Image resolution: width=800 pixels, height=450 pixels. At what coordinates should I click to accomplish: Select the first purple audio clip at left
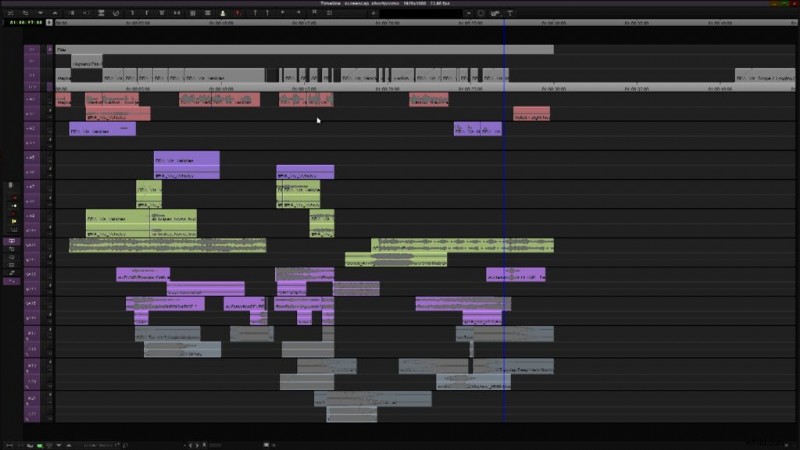(x=102, y=129)
